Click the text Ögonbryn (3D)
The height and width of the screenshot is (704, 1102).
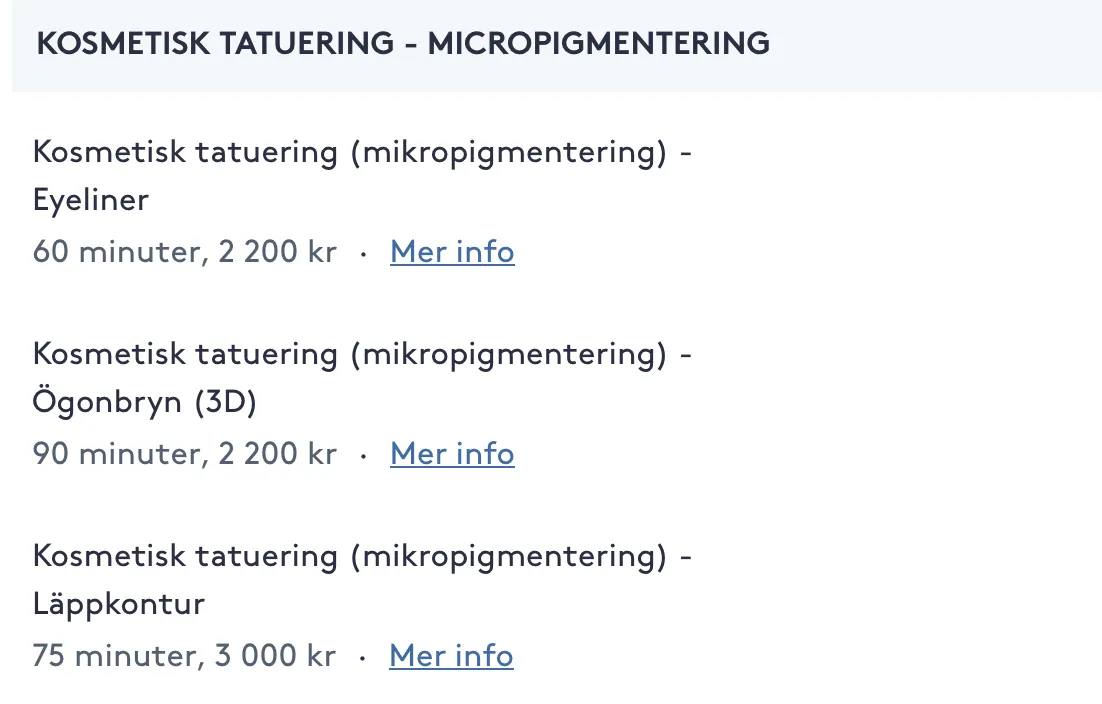click(x=144, y=401)
